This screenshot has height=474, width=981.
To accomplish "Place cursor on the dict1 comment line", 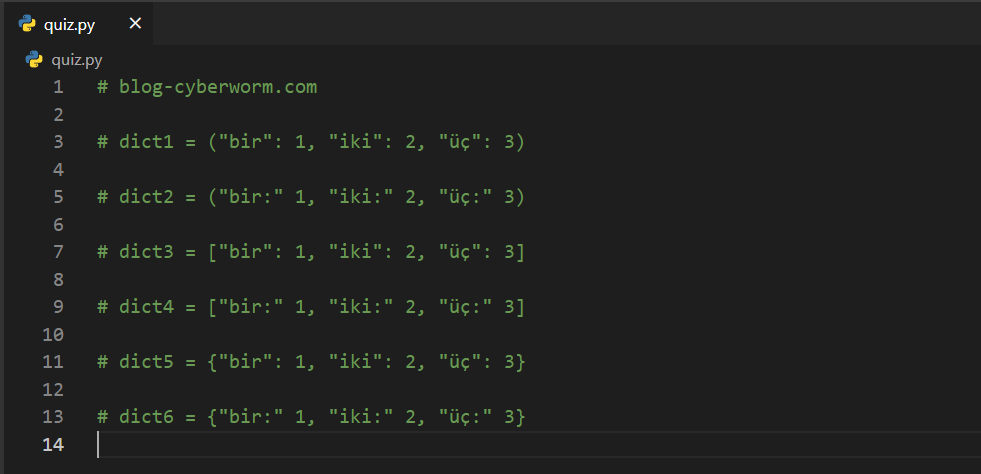I will [x=310, y=142].
